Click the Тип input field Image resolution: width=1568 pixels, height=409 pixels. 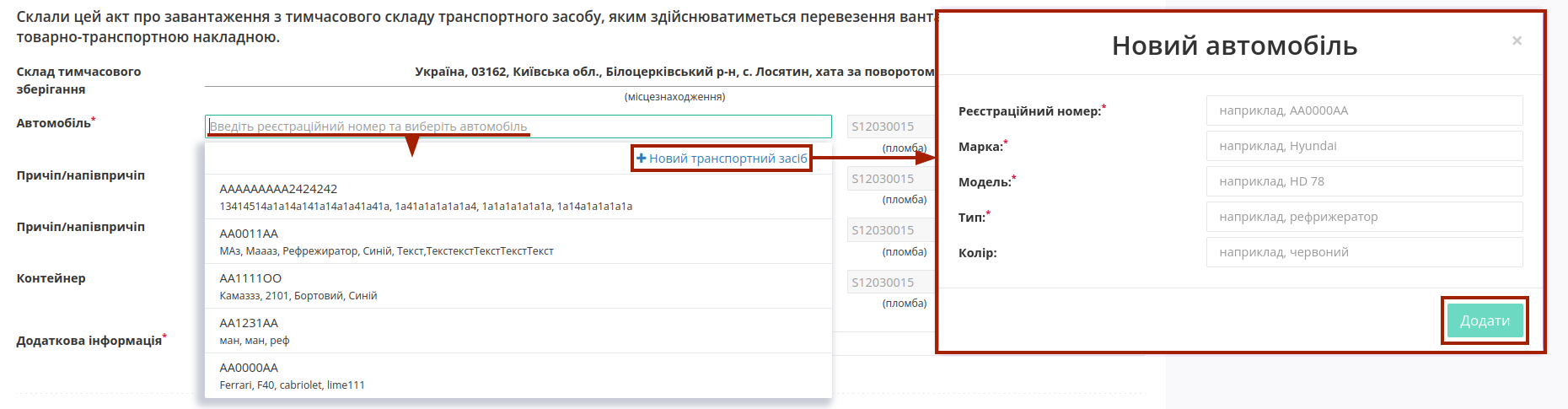point(1364,217)
